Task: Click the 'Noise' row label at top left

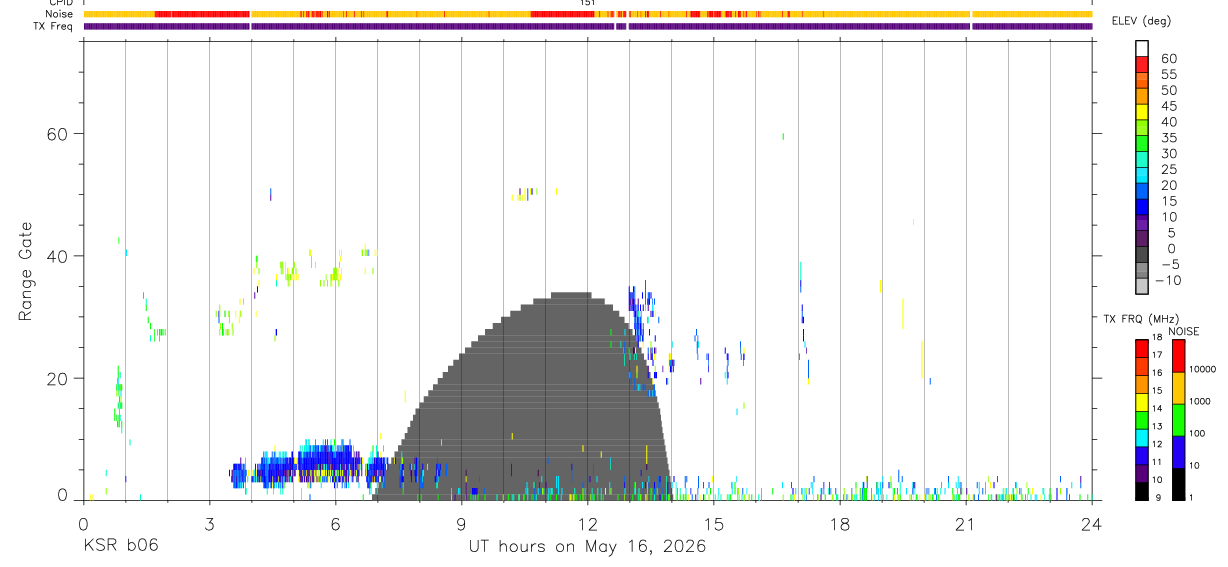Action: [59, 14]
